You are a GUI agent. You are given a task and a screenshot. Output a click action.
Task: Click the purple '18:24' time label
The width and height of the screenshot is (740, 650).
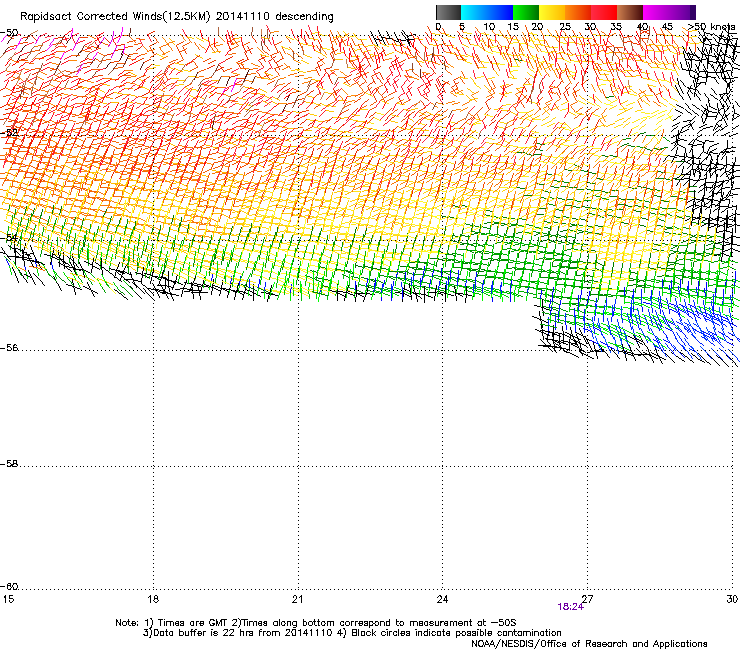[x=571, y=607]
